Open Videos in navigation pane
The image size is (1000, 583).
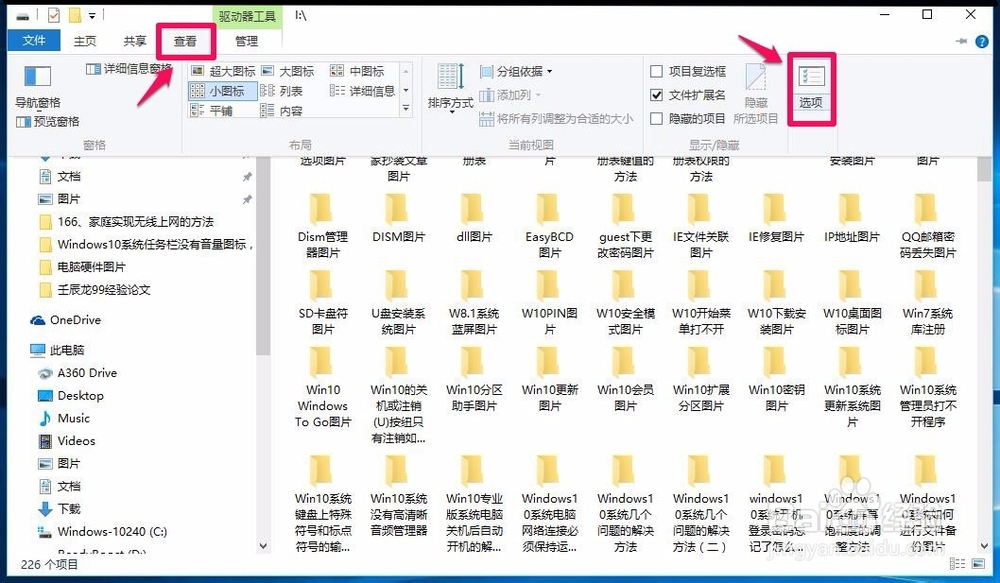67,441
